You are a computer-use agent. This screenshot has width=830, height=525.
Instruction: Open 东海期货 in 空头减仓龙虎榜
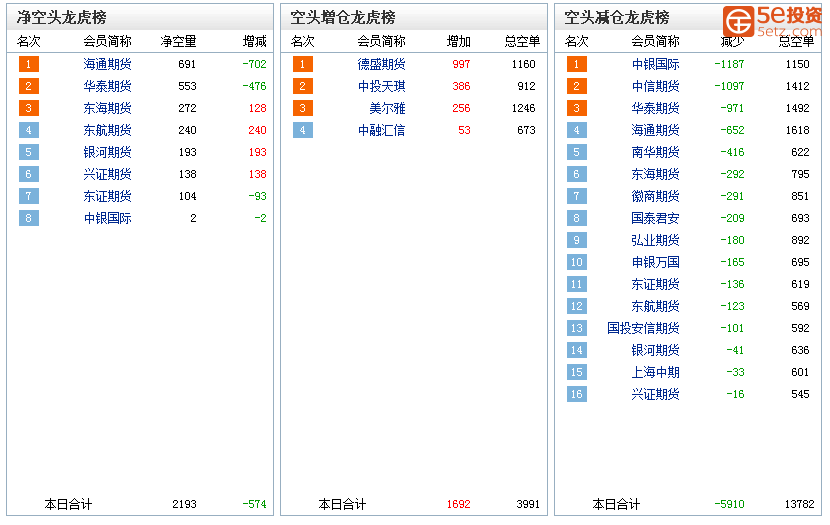[x=655, y=174]
